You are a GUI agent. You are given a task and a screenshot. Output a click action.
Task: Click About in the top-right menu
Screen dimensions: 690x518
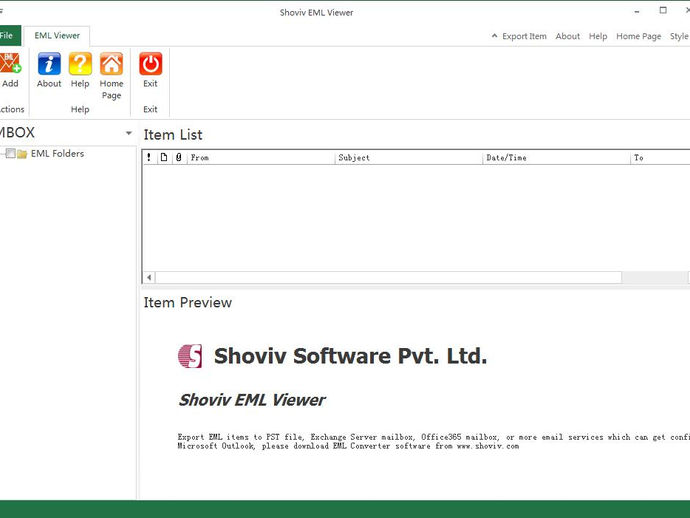point(567,36)
